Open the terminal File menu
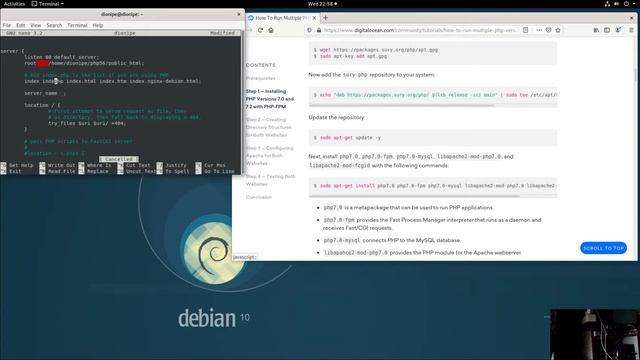 (x=7, y=25)
